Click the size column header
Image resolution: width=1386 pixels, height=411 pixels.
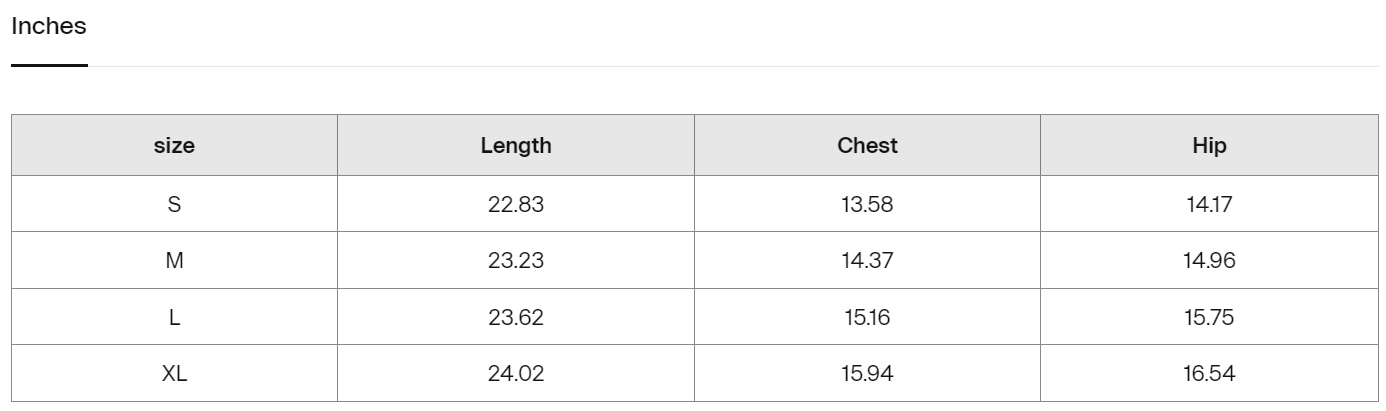[174, 146]
